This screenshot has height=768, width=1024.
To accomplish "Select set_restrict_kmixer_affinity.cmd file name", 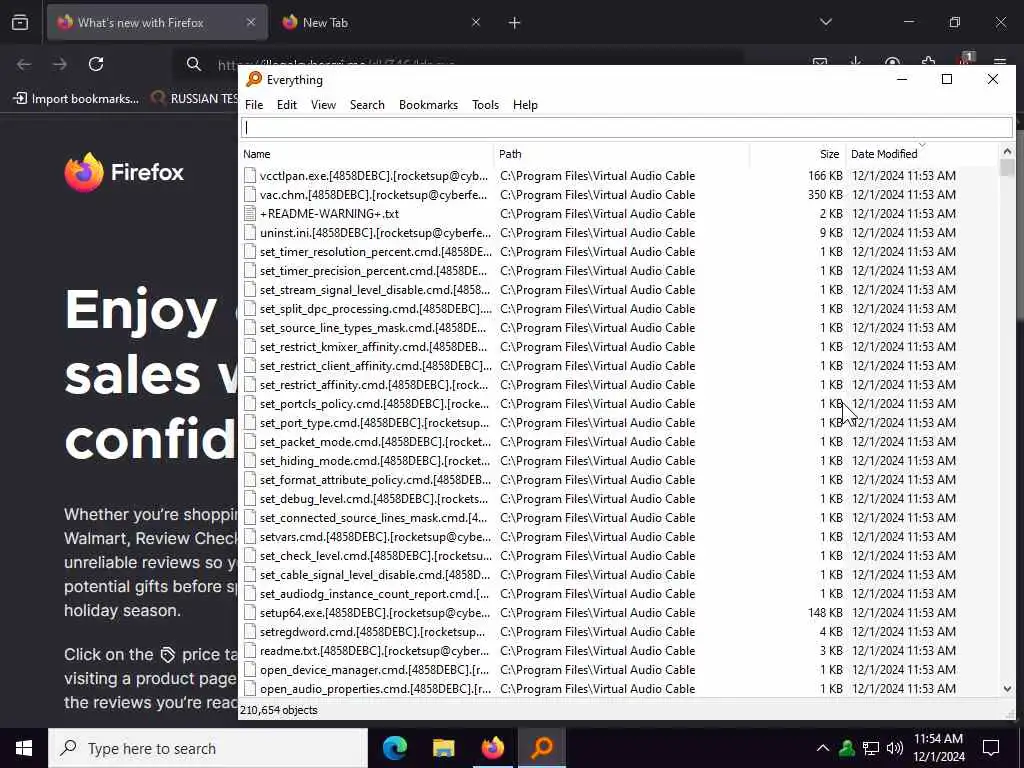I will 374,347.
